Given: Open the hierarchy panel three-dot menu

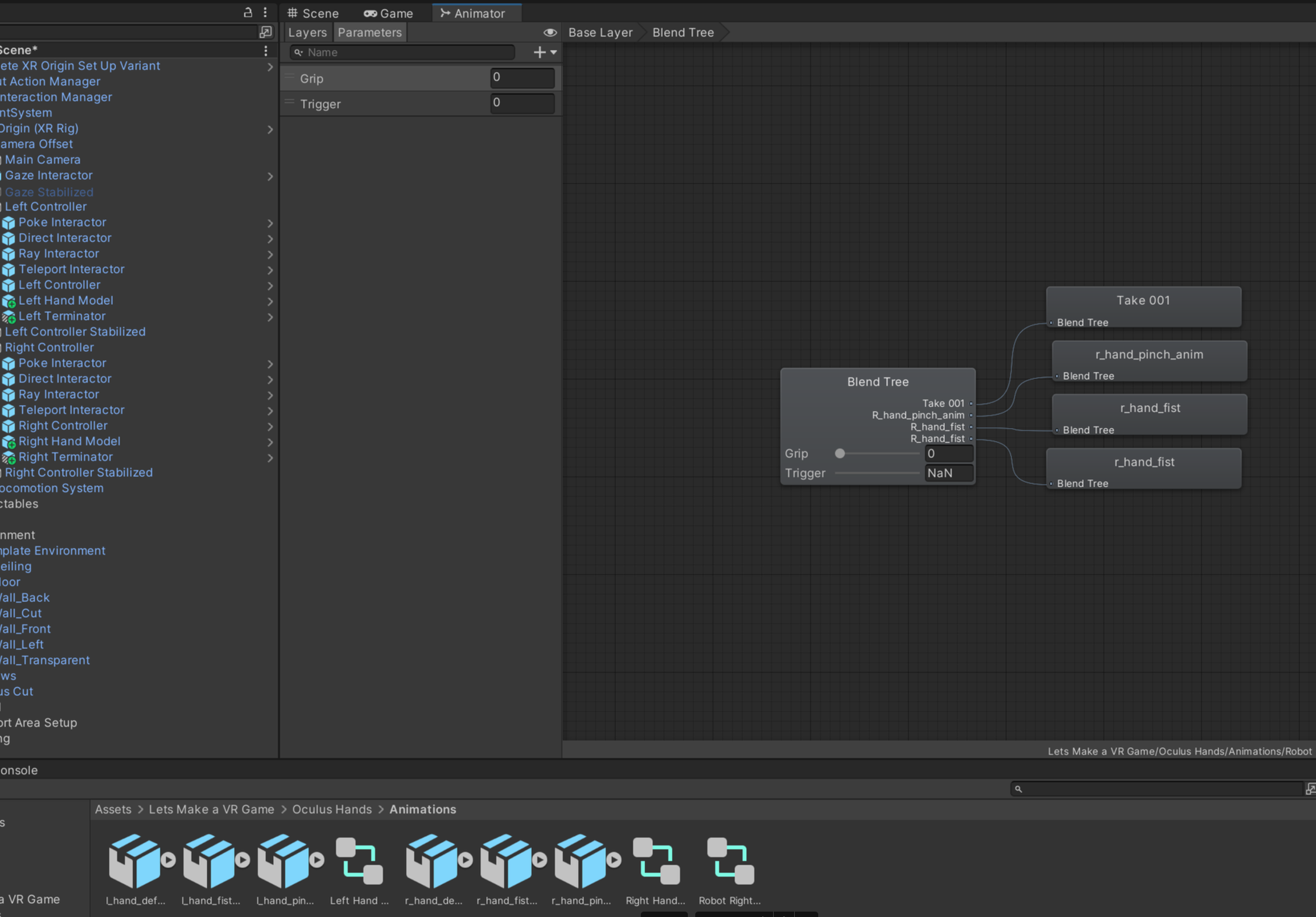Looking at the screenshot, I should point(265,12).
